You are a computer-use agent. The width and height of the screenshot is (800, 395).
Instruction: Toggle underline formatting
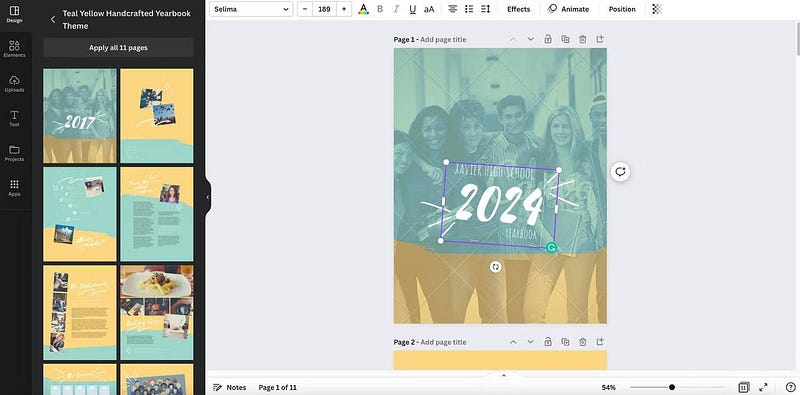pos(412,9)
